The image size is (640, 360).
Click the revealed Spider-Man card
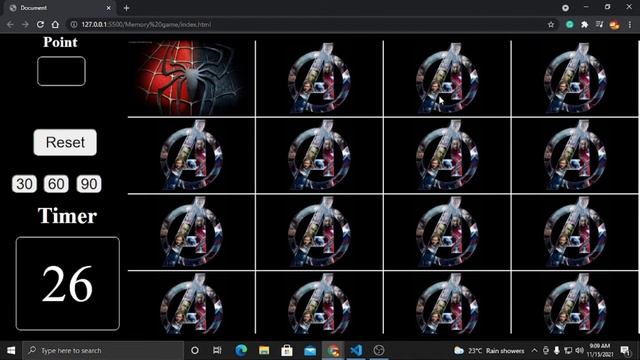191,78
